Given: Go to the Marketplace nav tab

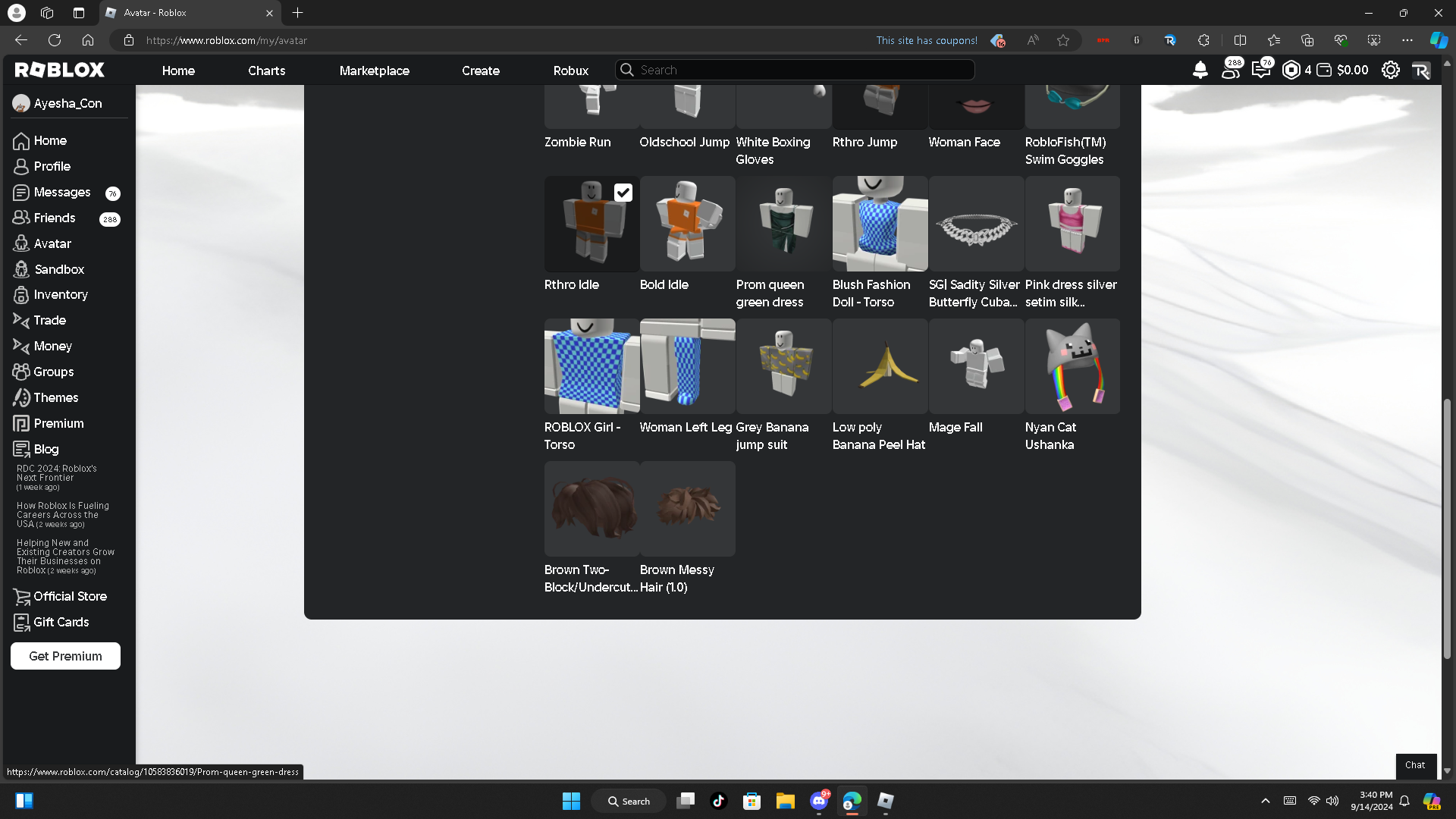Looking at the screenshot, I should coord(374,71).
